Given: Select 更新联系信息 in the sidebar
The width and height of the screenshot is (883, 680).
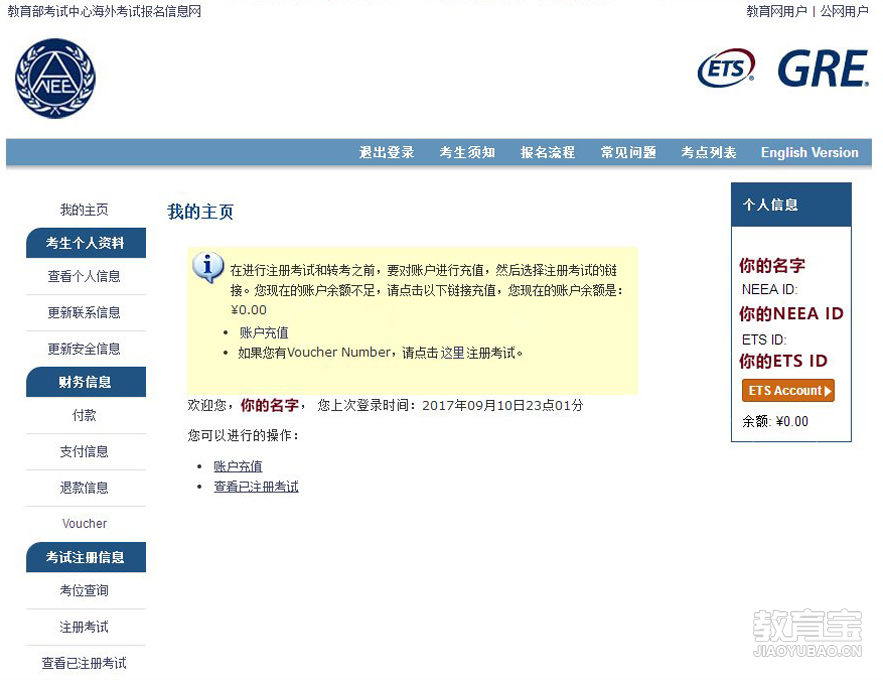Looking at the screenshot, I should (84, 313).
